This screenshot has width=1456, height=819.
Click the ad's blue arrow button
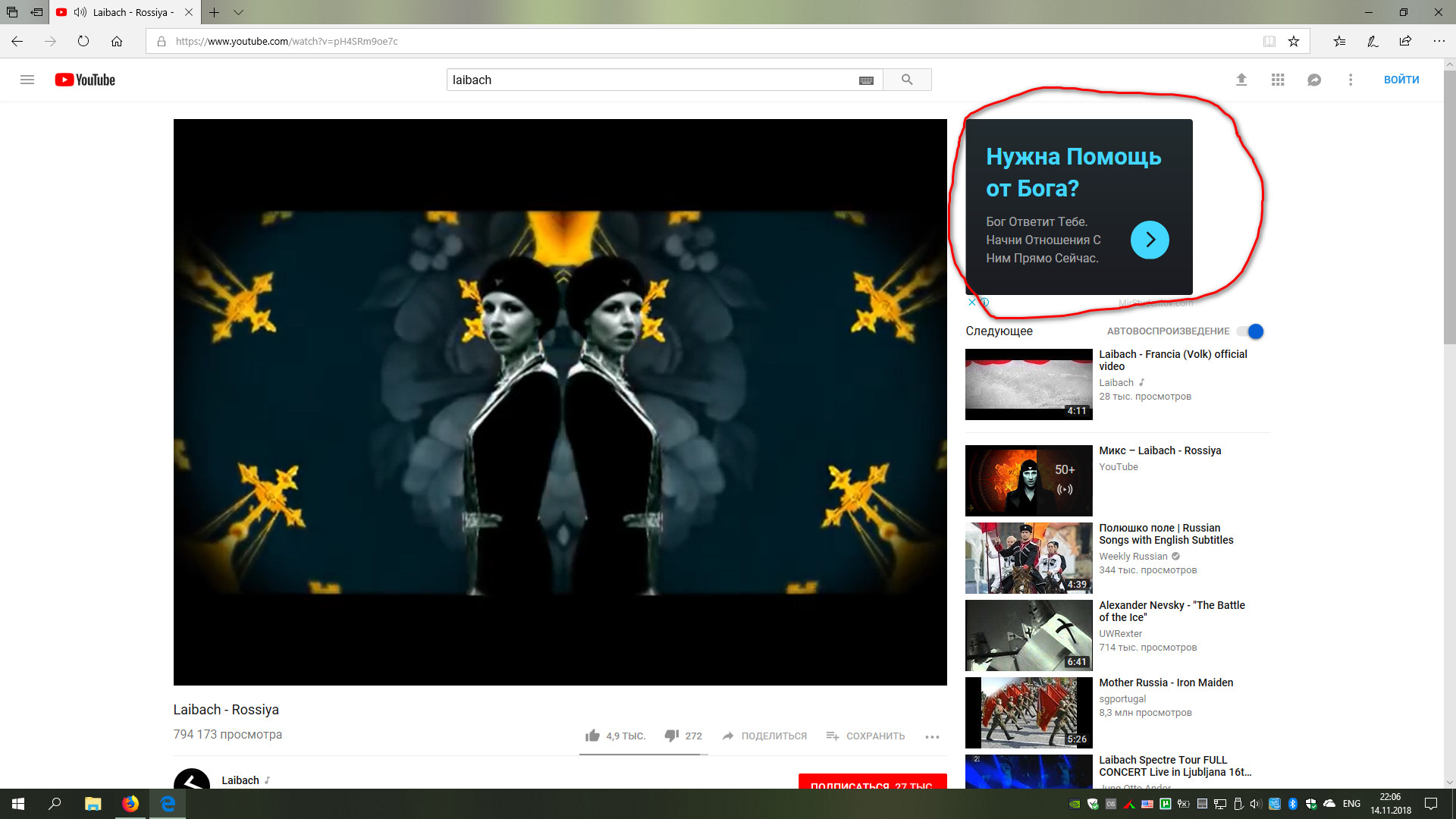pos(1150,240)
